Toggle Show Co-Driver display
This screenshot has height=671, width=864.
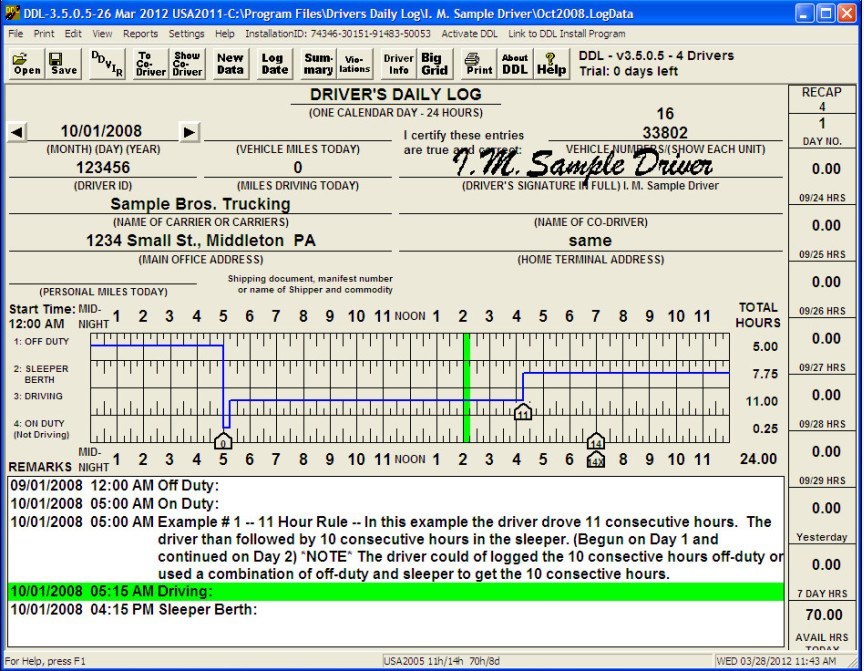pyautogui.click(x=186, y=62)
